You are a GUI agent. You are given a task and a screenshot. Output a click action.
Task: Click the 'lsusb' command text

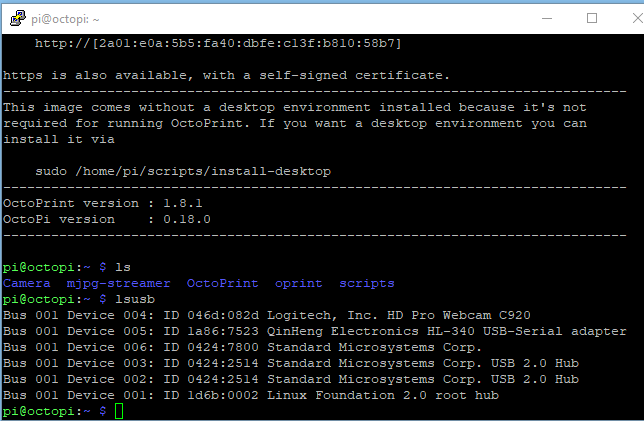135,300
